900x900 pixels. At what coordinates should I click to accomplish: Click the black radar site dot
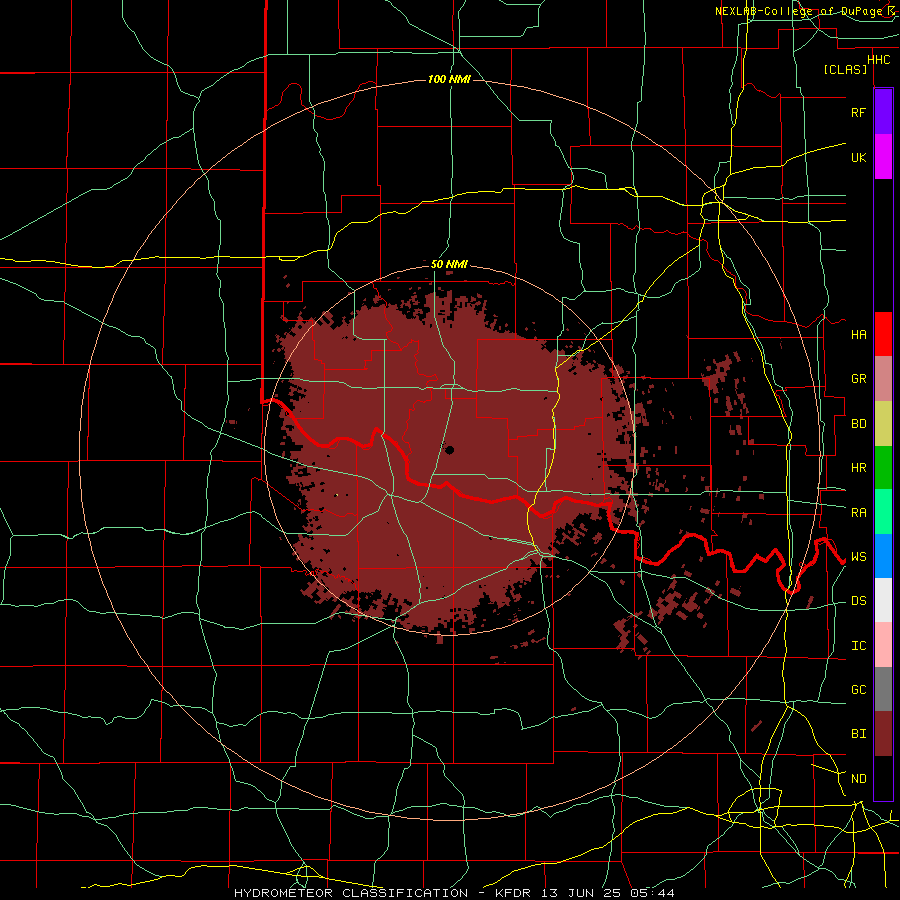pos(449,449)
